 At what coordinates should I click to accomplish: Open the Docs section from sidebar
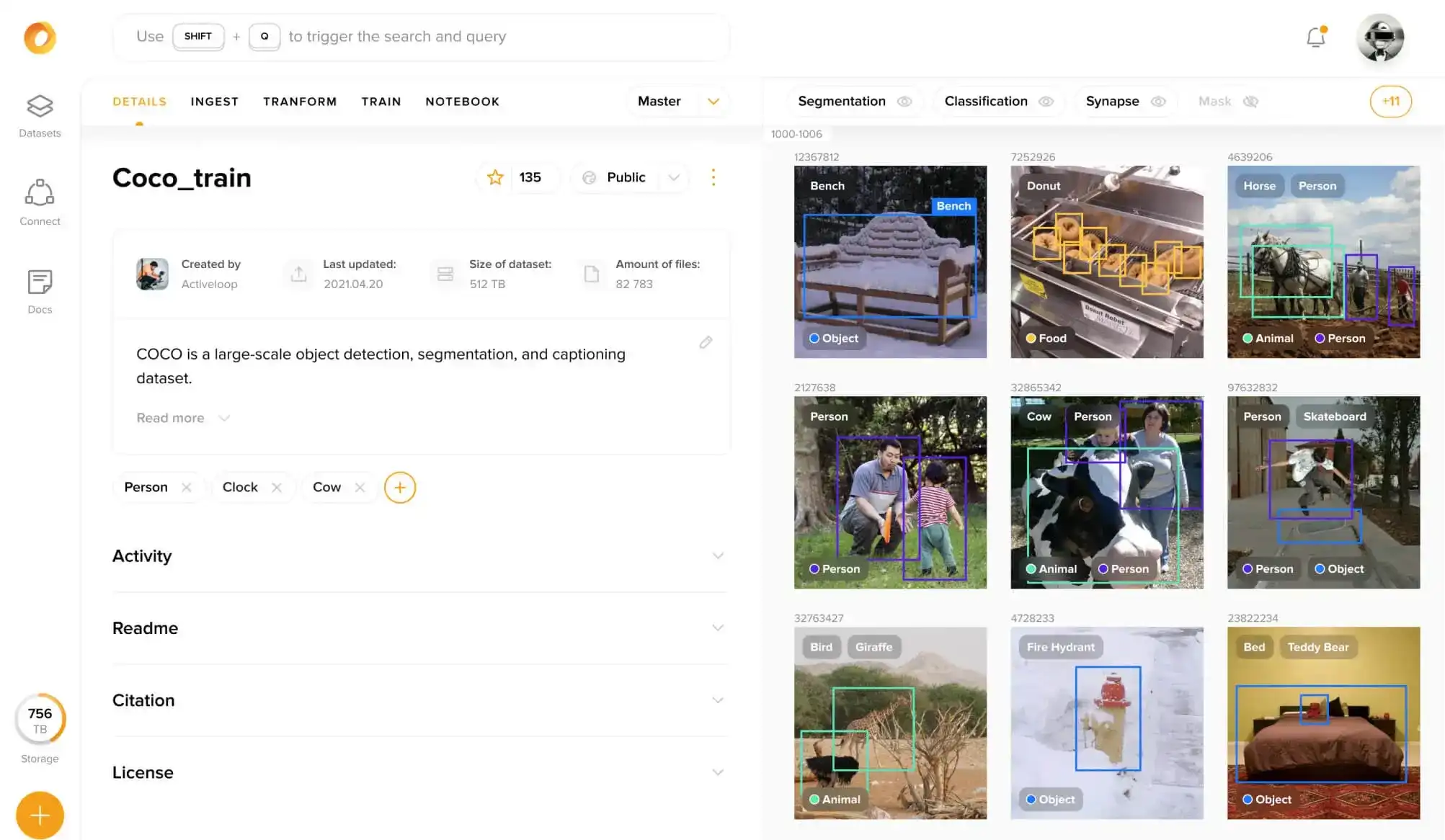[40, 288]
